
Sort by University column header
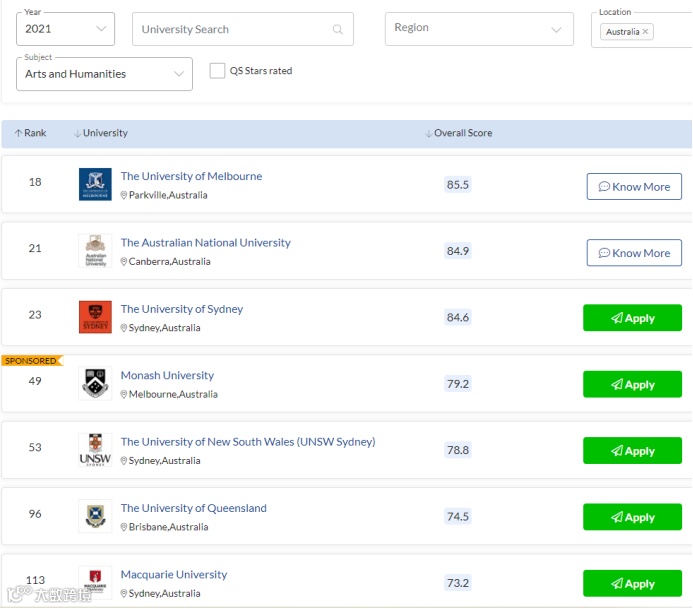click(101, 133)
